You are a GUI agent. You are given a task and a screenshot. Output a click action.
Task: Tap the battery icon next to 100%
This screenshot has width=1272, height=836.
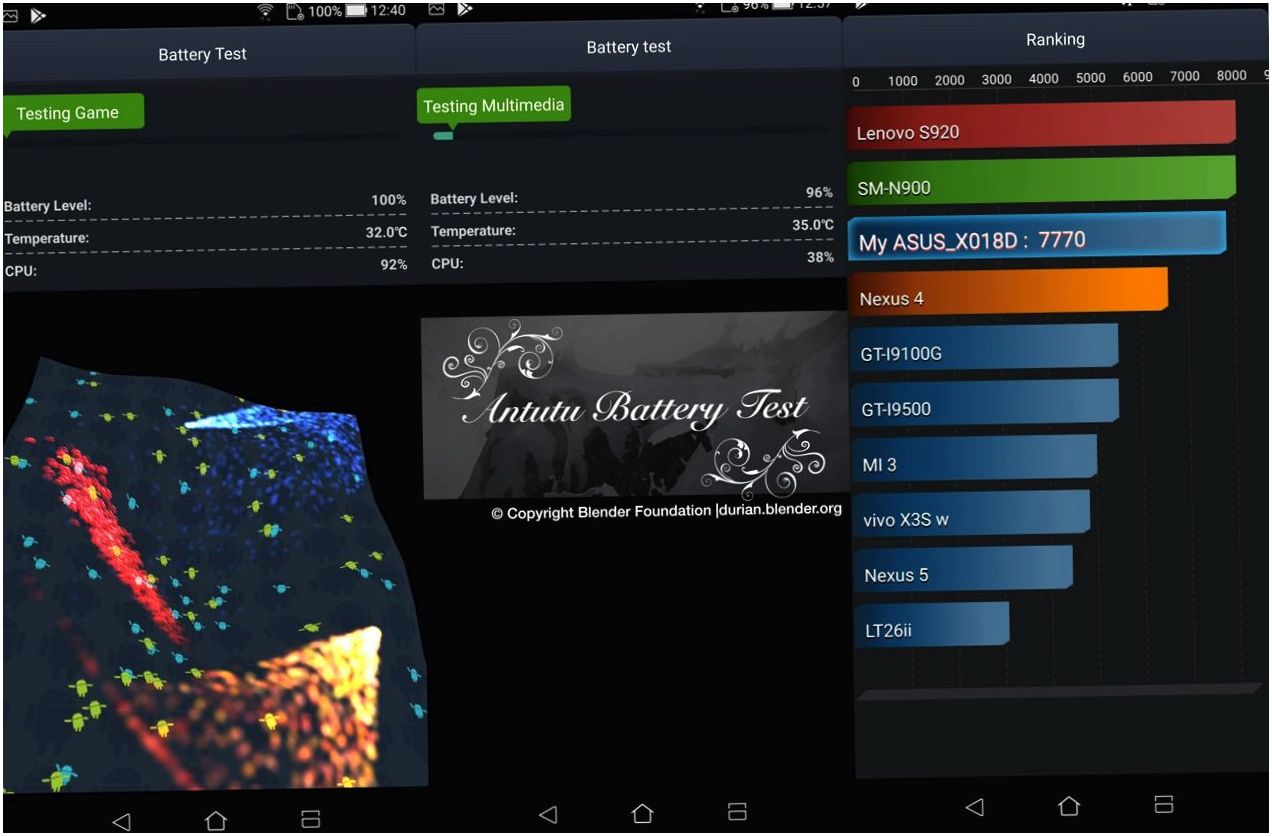[357, 11]
